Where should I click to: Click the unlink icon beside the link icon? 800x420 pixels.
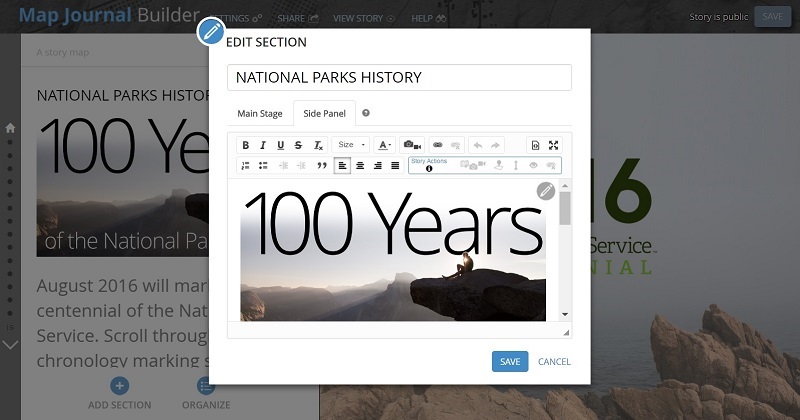pos(456,145)
